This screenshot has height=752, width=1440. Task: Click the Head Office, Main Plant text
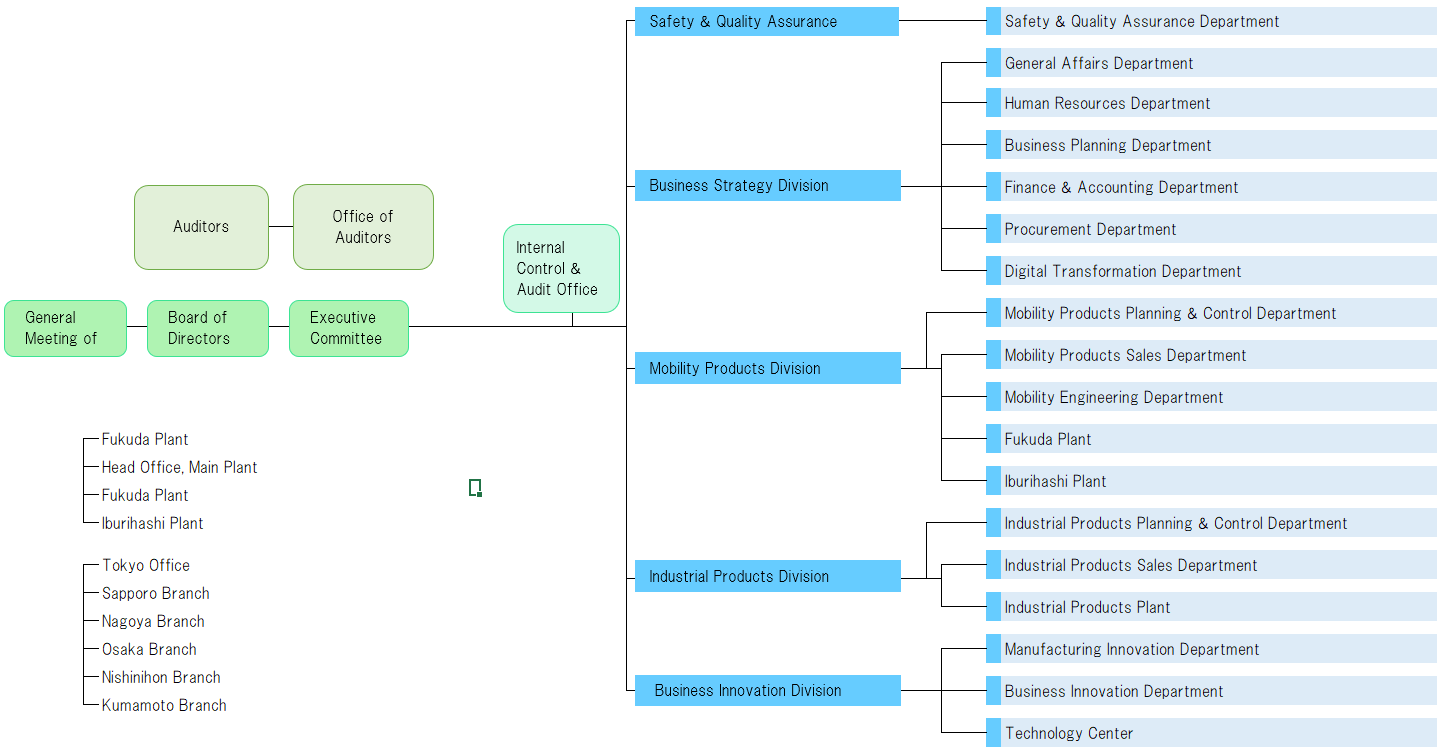[x=180, y=467]
